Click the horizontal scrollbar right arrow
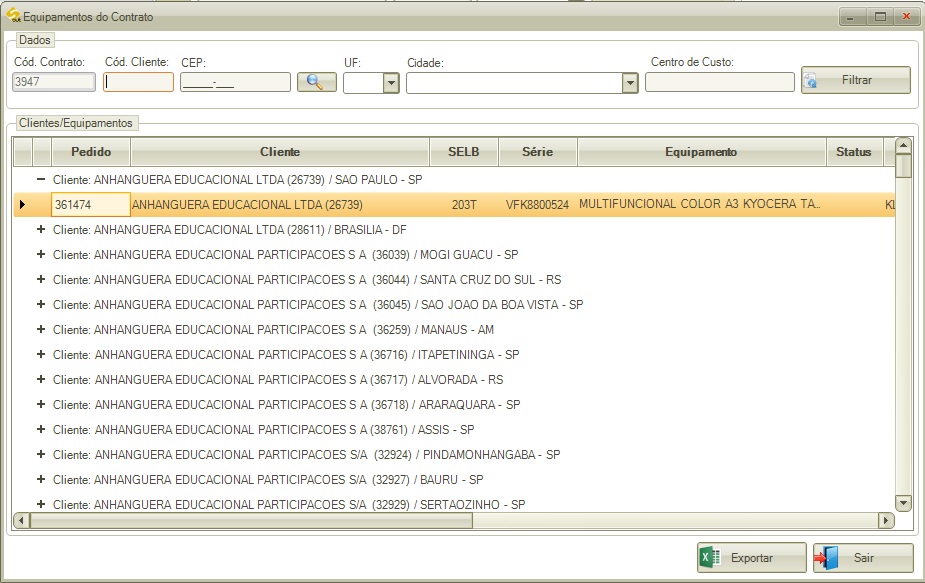This screenshot has height=583, width=925. [886, 520]
